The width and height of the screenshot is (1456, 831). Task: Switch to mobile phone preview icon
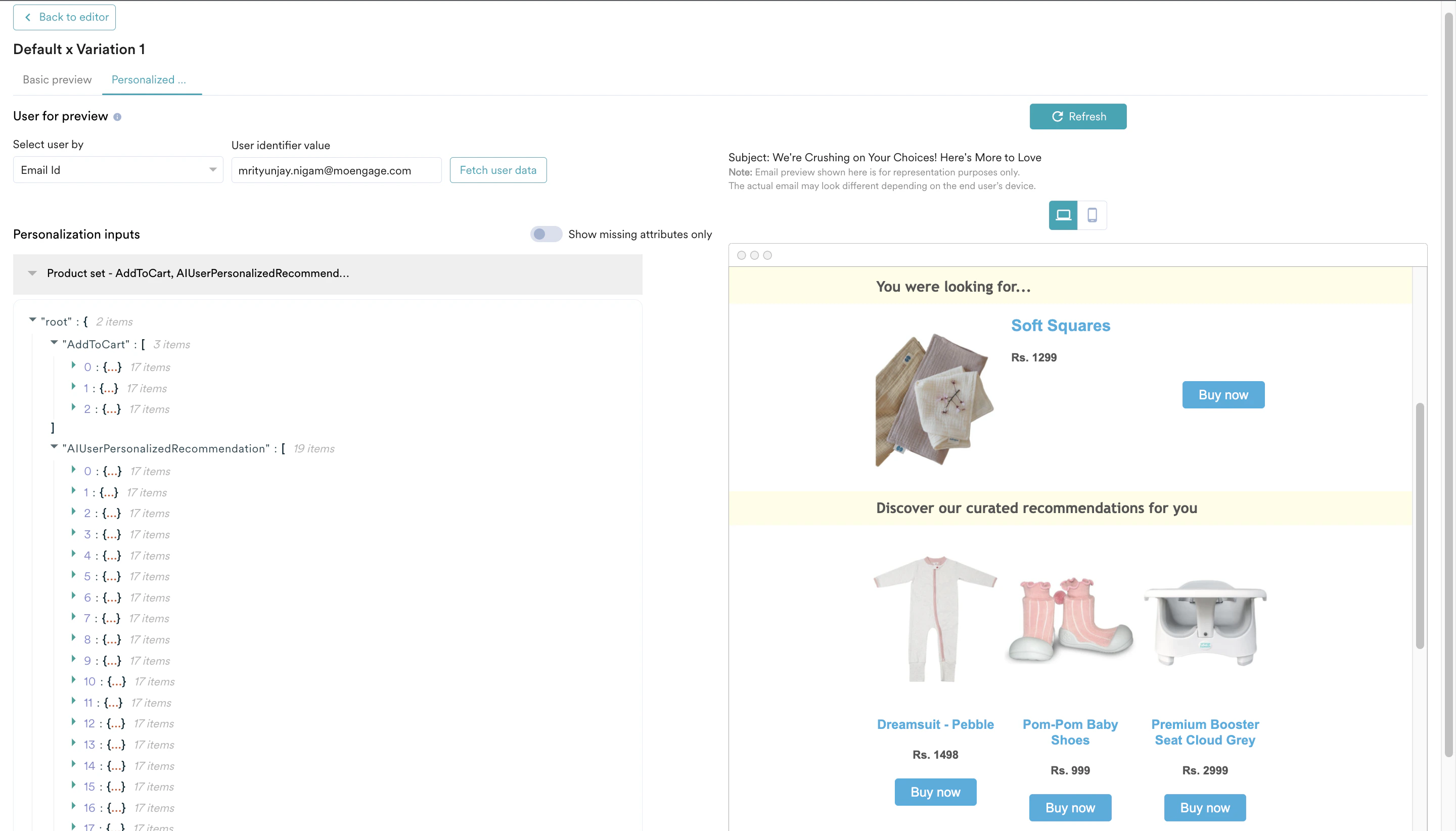pyautogui.click(x=1092, y=215)
